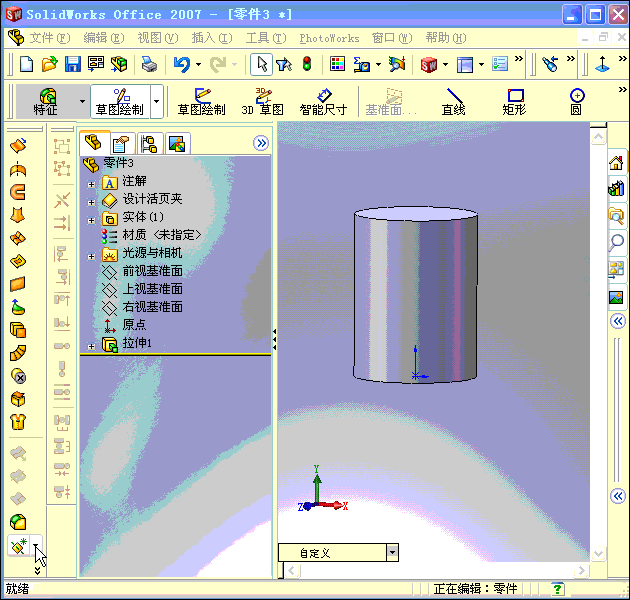Activate the Select arrow tool
The image size is (630, 600).
[262, 64]
